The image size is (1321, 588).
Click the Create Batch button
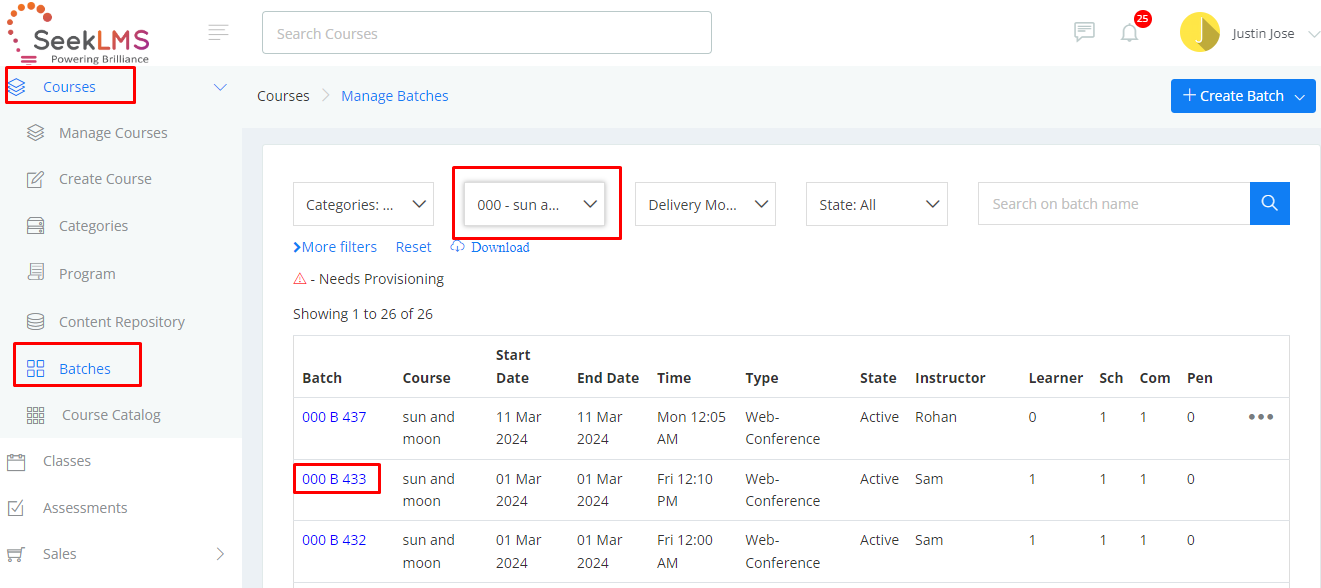point(1243,96)
